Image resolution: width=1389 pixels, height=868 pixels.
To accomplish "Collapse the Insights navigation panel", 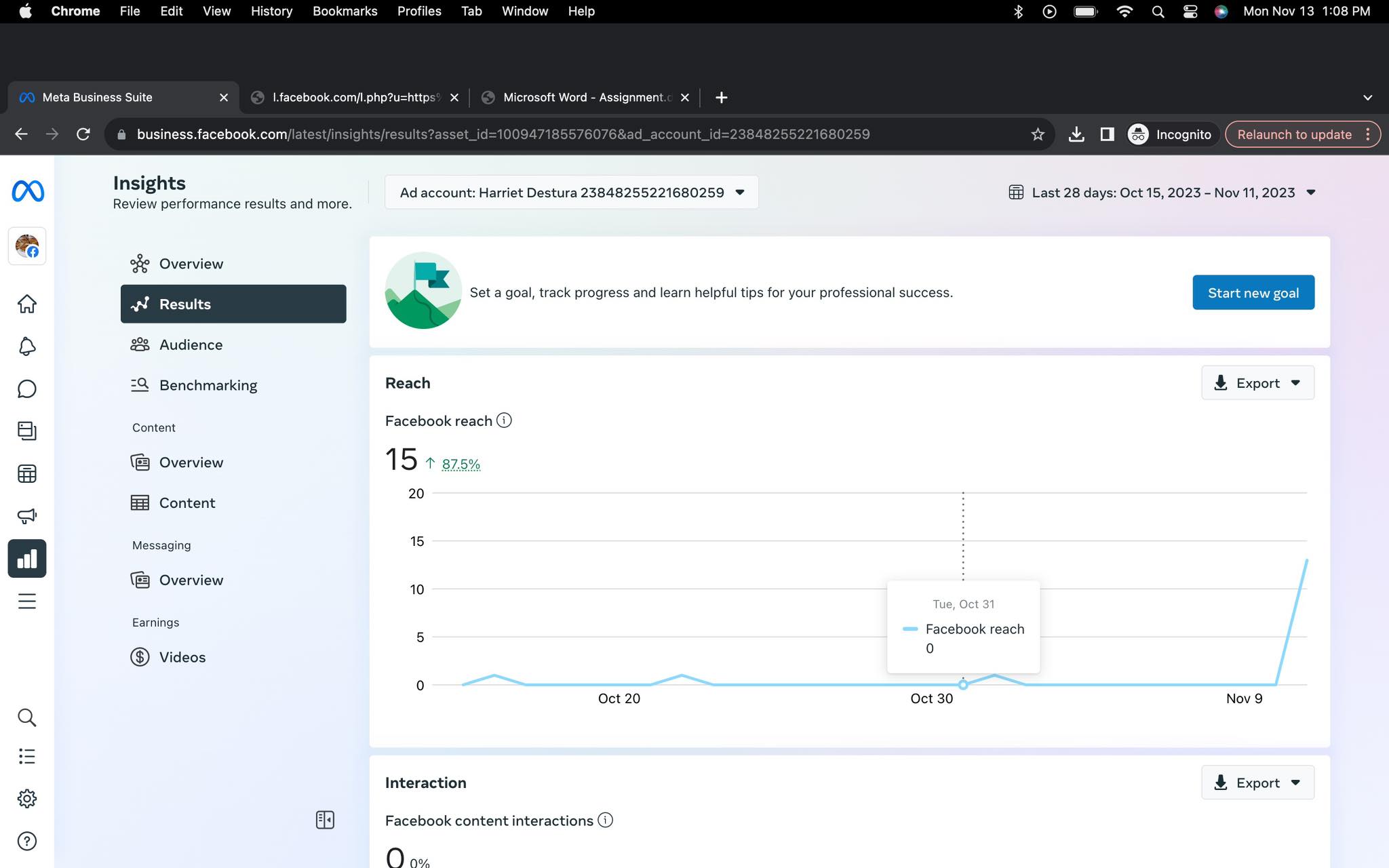I will click(325, 820).
